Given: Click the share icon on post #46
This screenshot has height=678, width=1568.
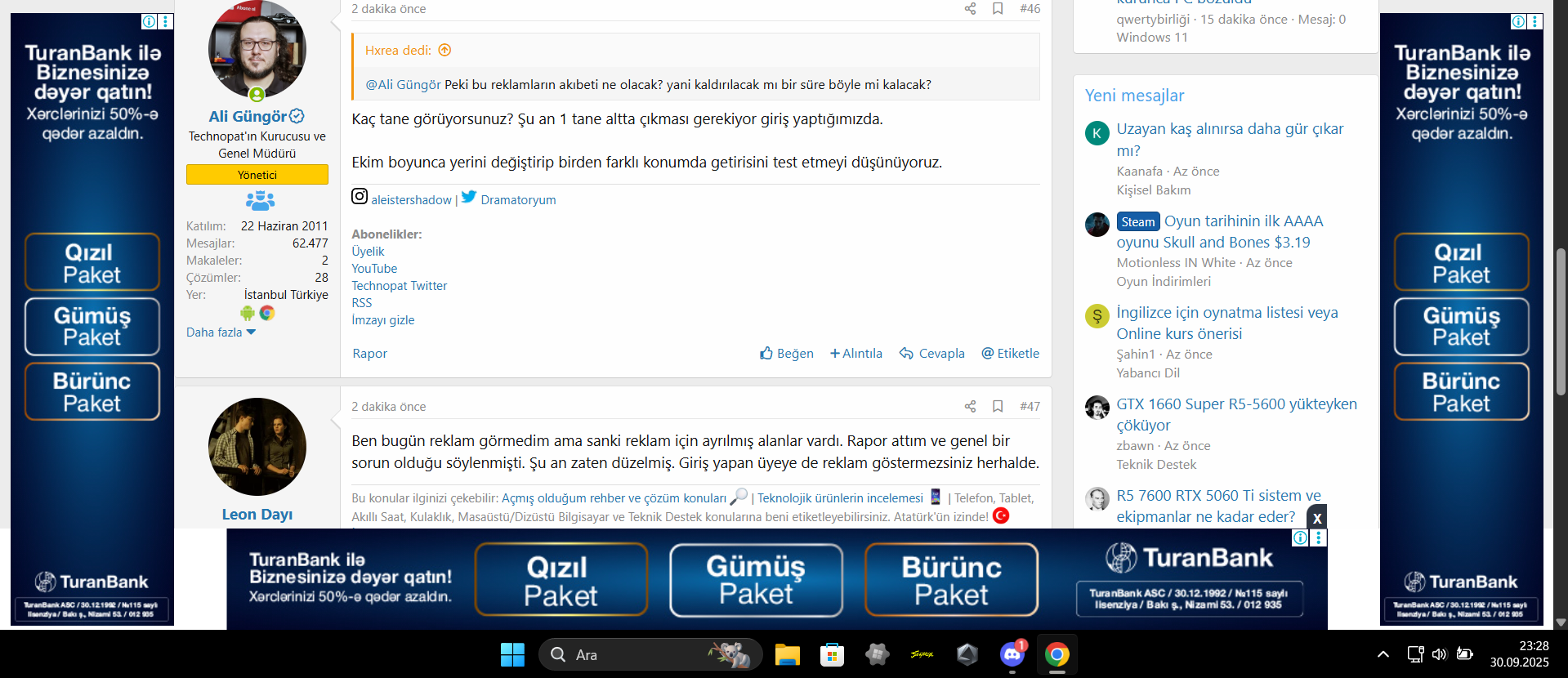Looking at the screenshot, I should pos(970,9).
